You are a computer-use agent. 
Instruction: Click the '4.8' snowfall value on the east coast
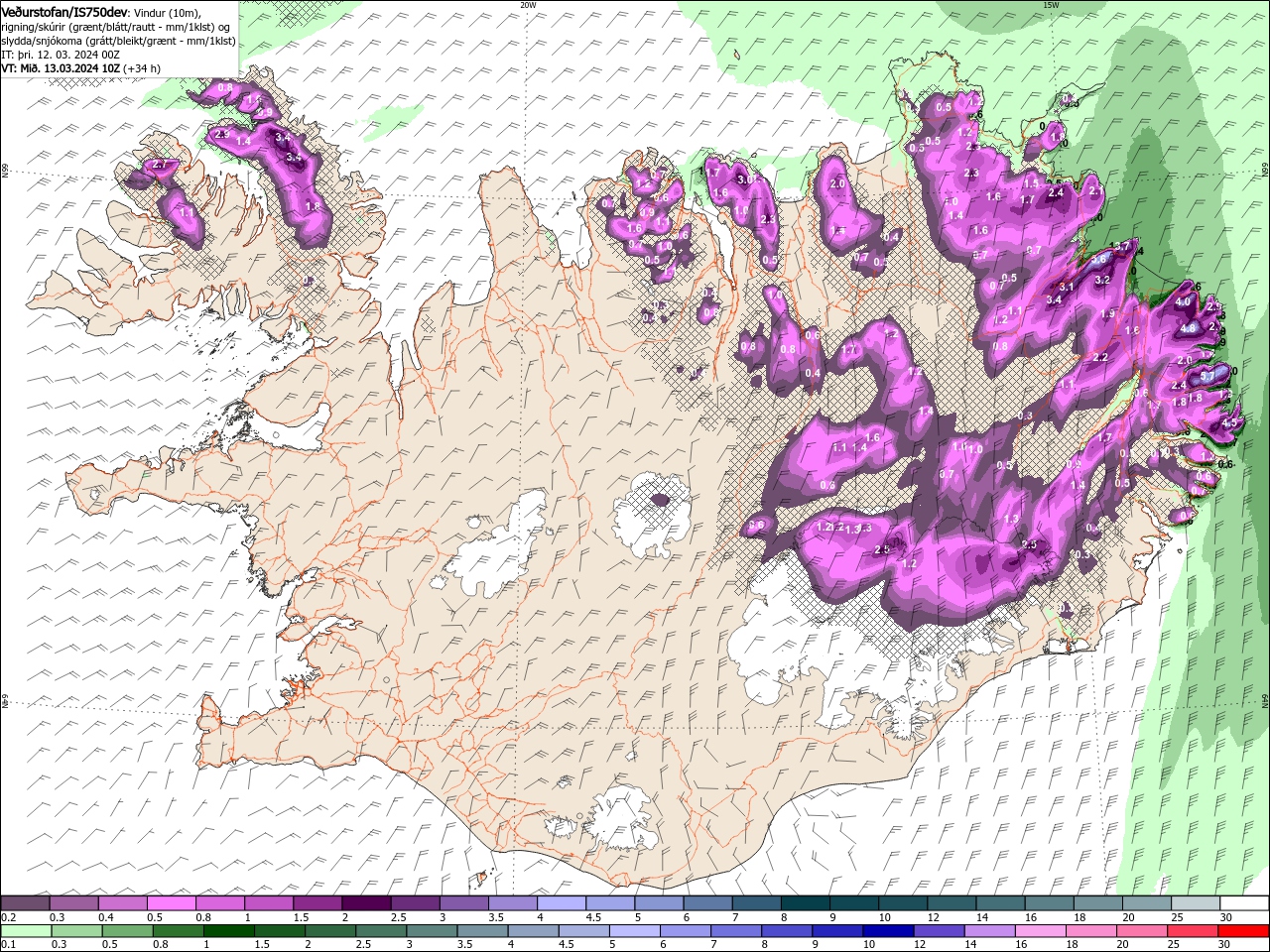pyautogui.click(x=1189, y=329)
